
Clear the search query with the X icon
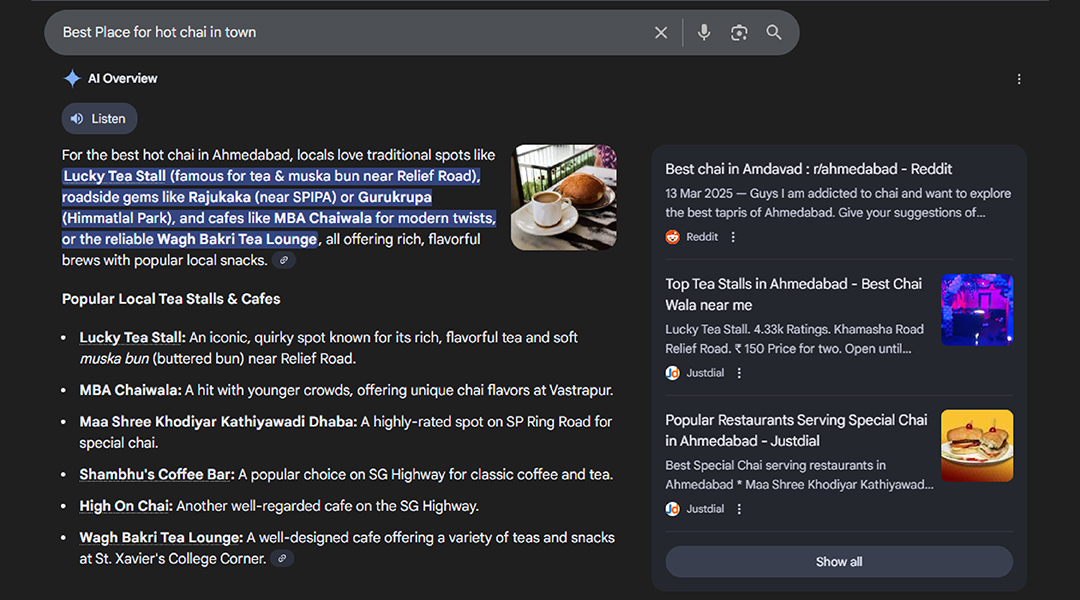(661, 33)
